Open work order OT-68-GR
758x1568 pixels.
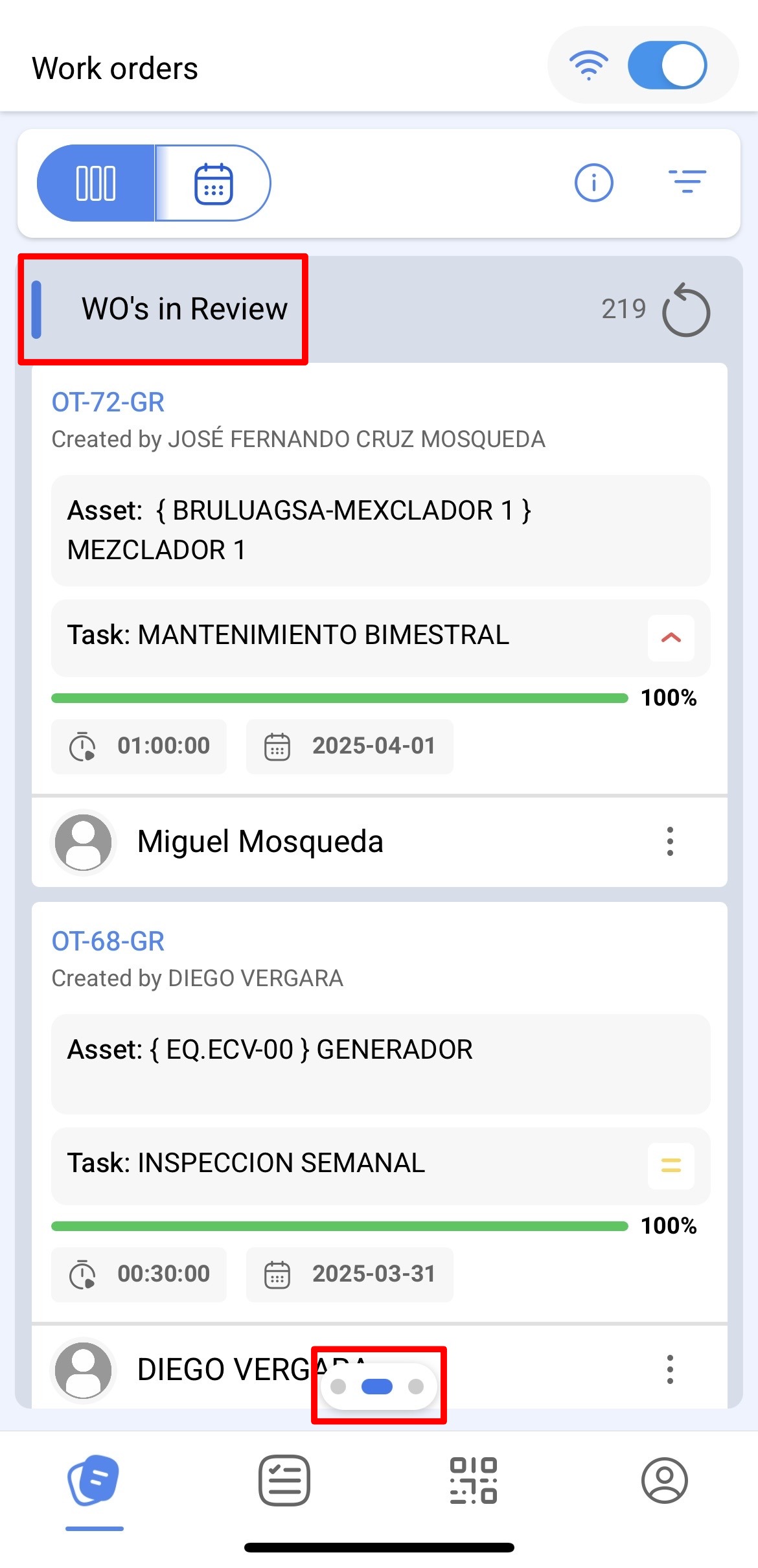(x=108, y=941)
